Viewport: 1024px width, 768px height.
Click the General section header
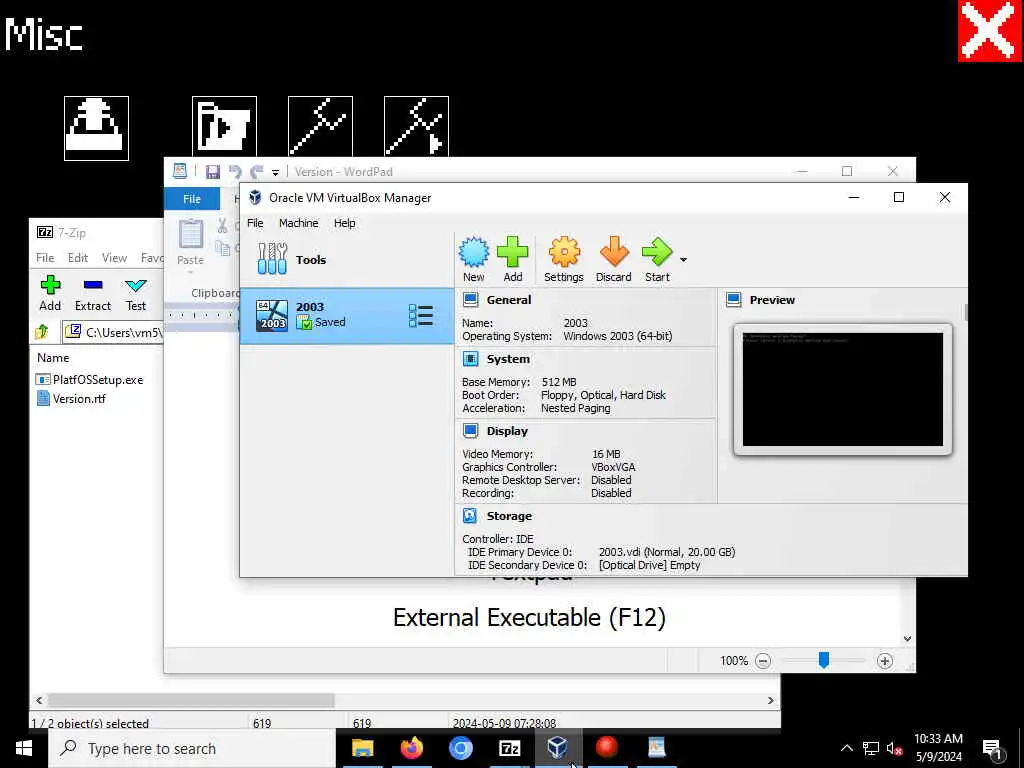pyautogui.click(x=509, y=300)
